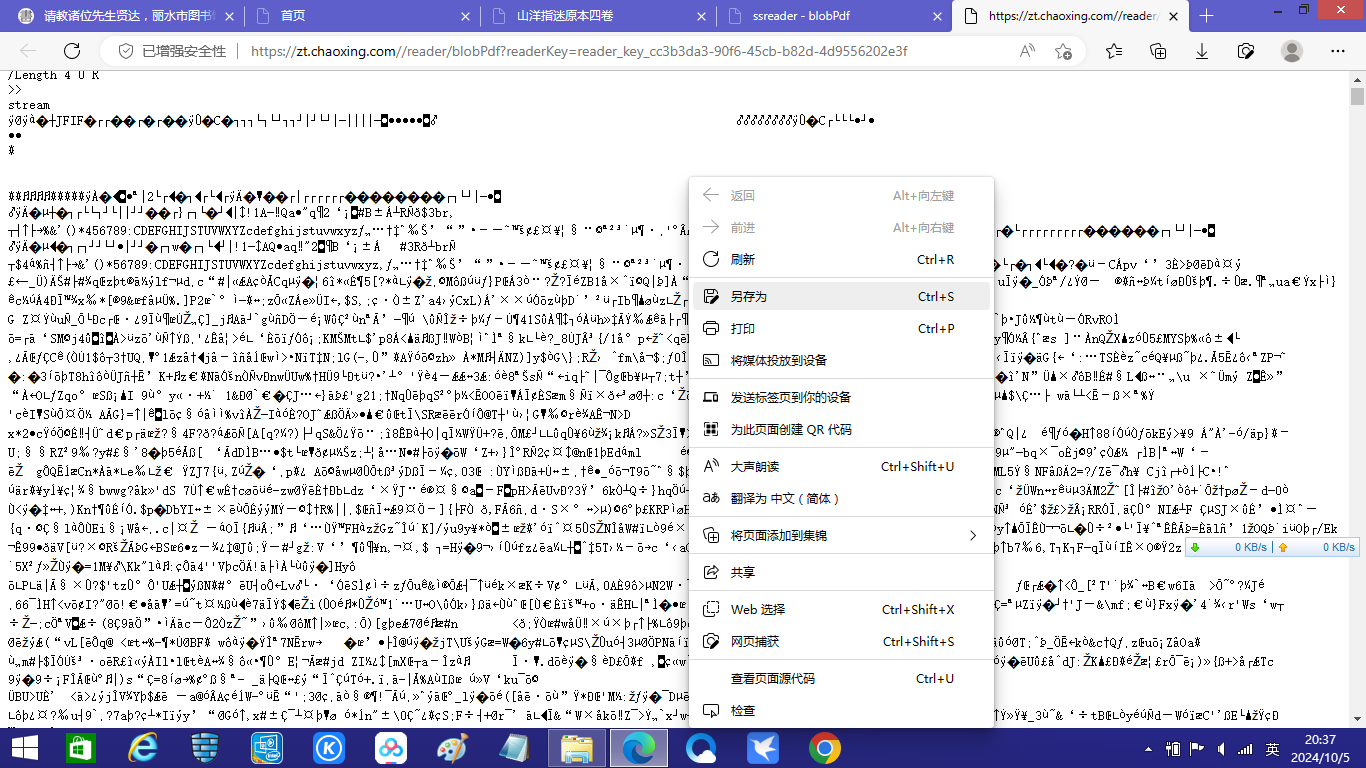Expand 将页面添加到集锦 submenu arrow

click(972, 535)
